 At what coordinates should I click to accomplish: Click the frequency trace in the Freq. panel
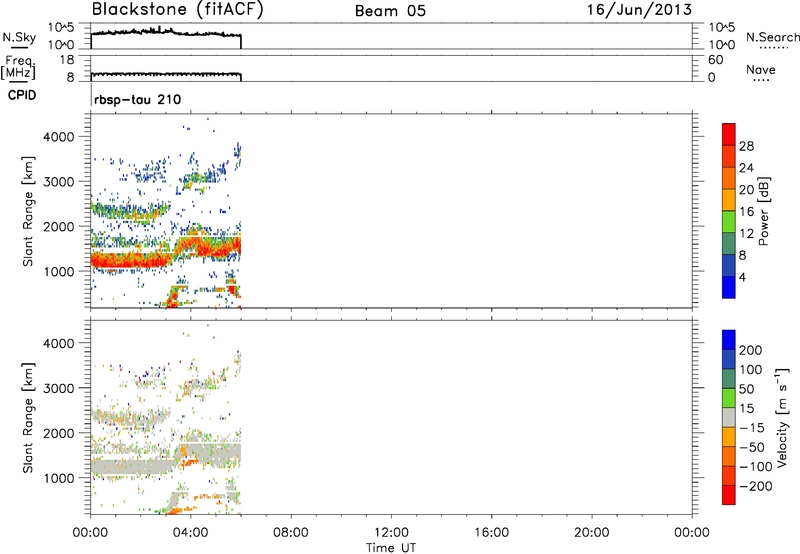coord(166,74)
